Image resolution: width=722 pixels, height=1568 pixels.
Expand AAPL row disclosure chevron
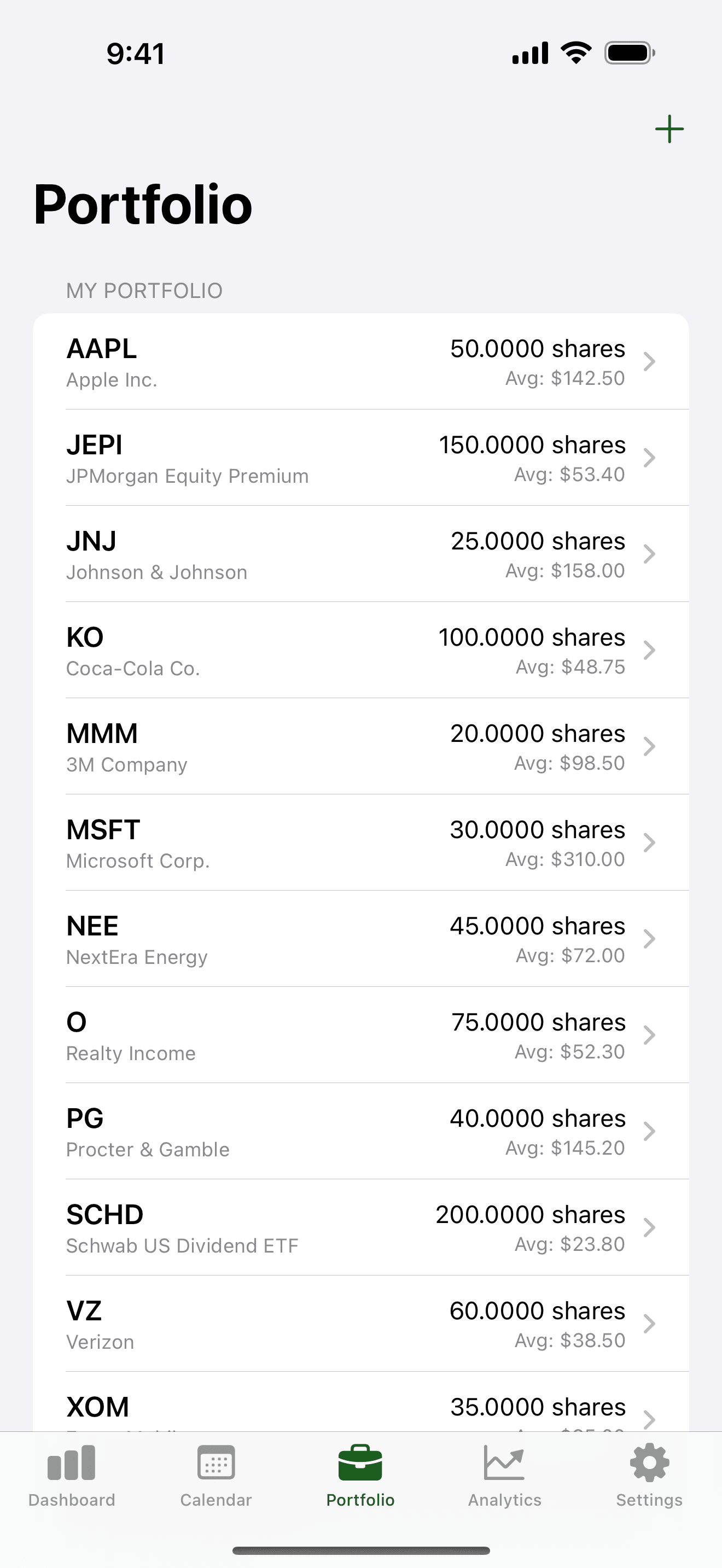pos(650,361)
